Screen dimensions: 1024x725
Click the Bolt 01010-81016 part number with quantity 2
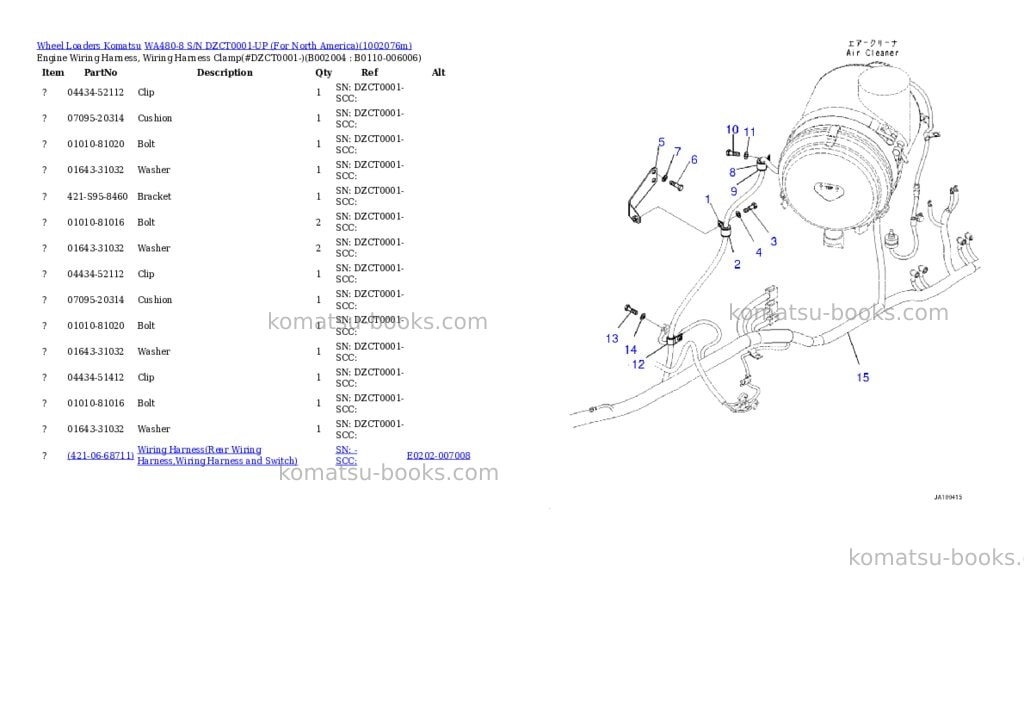tap(95, 223)
